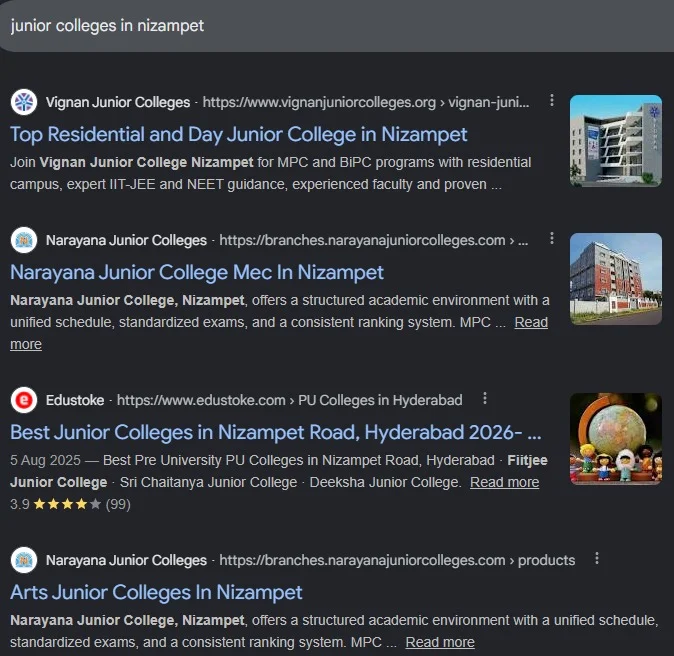Click the favicon beside 'Narayana Junior College Mec' result
This screenshot has height=656, width=674.
coord(24,240)
